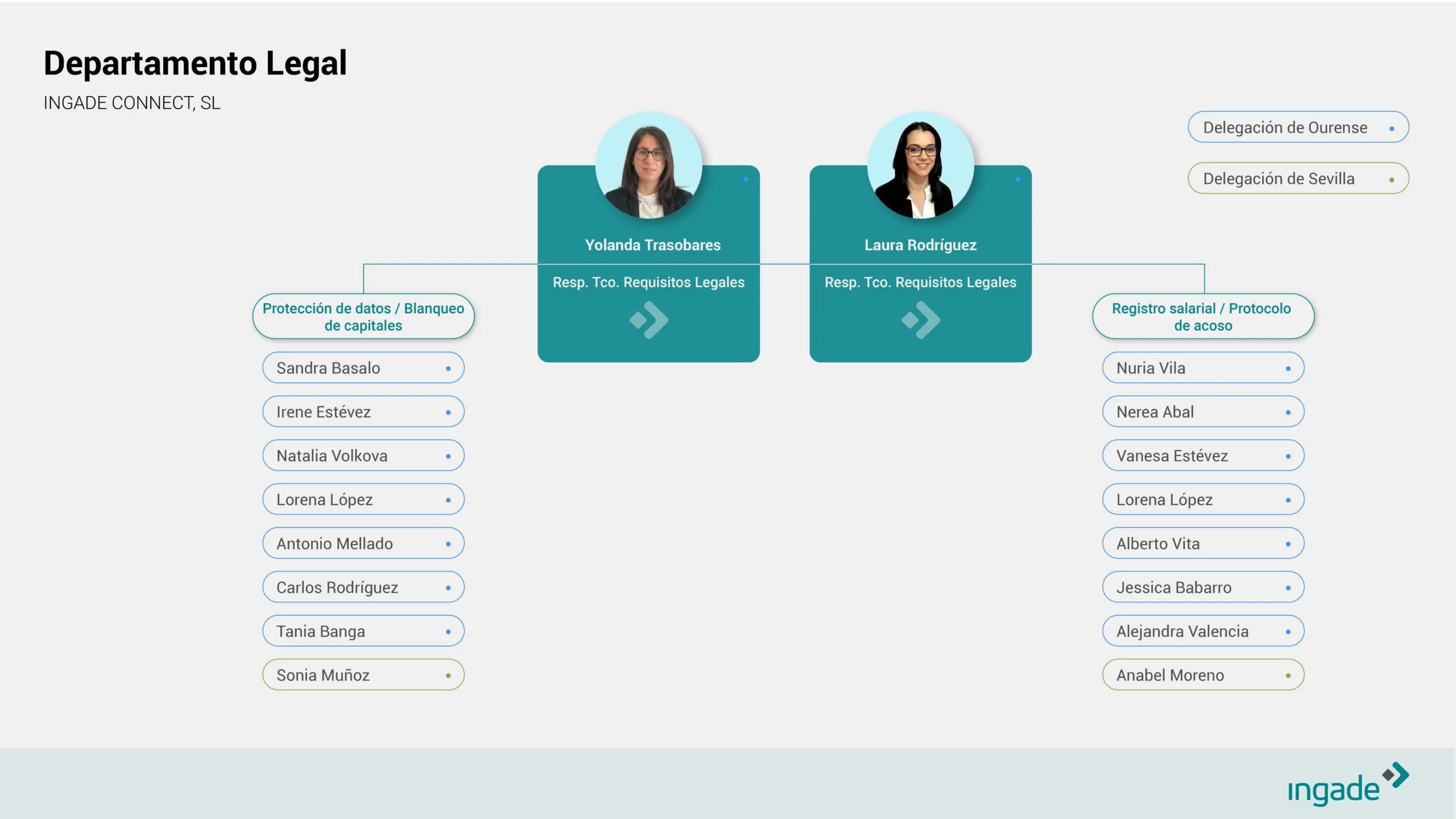
Task: Click the Departamento Legal title
Action: [x=195, y=63]
